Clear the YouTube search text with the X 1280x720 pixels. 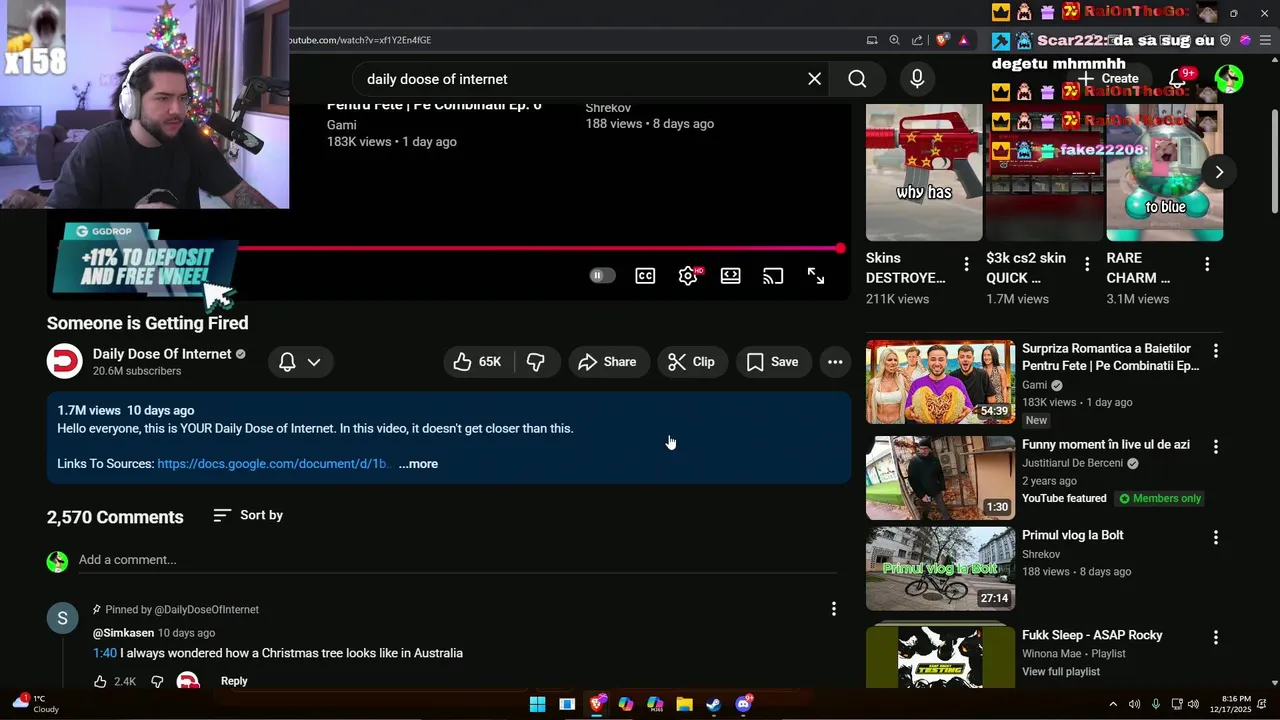click(x=814, y=79)
